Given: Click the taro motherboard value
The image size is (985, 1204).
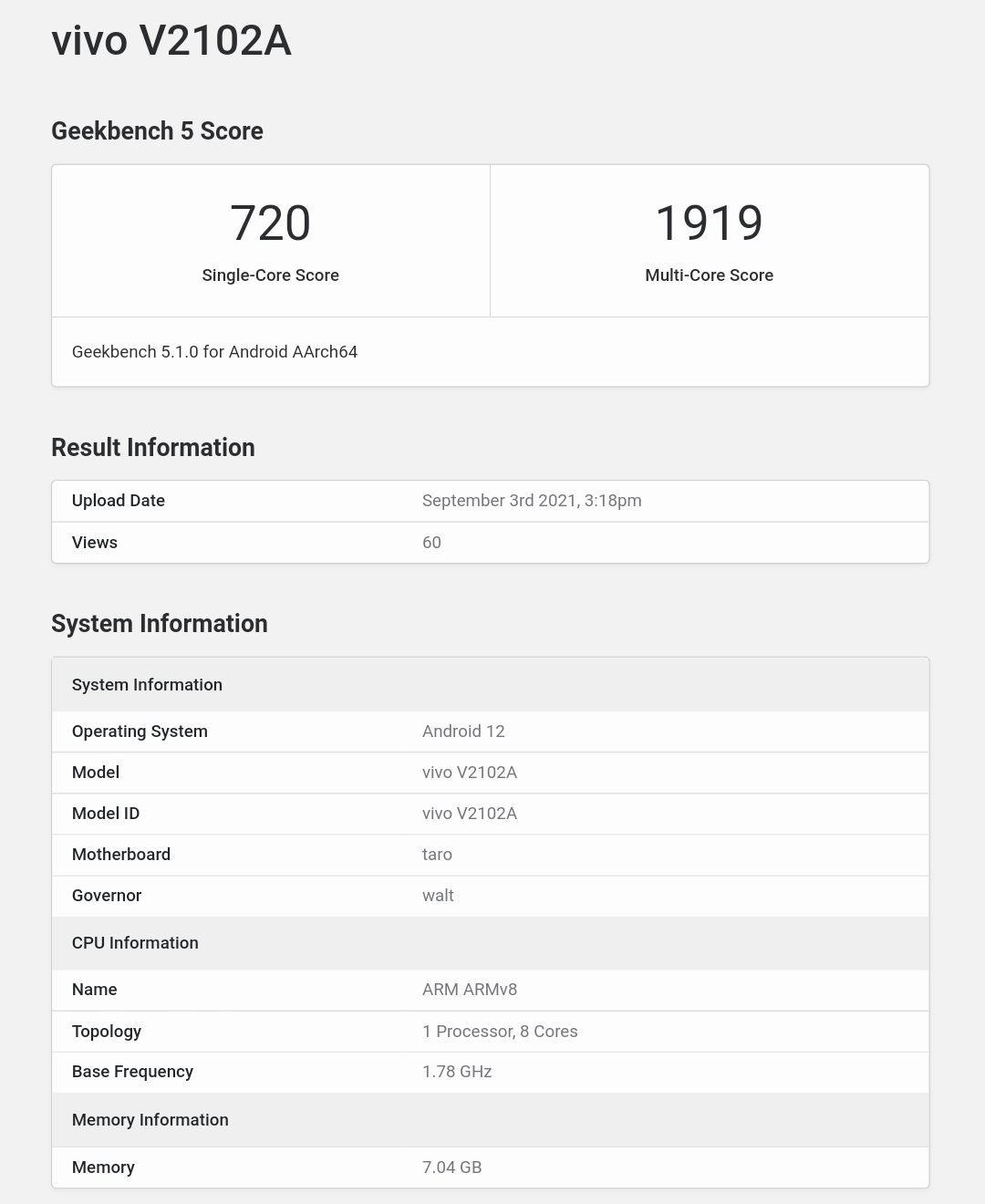Looking at the screenshot, I should click(x=437, y=855).
